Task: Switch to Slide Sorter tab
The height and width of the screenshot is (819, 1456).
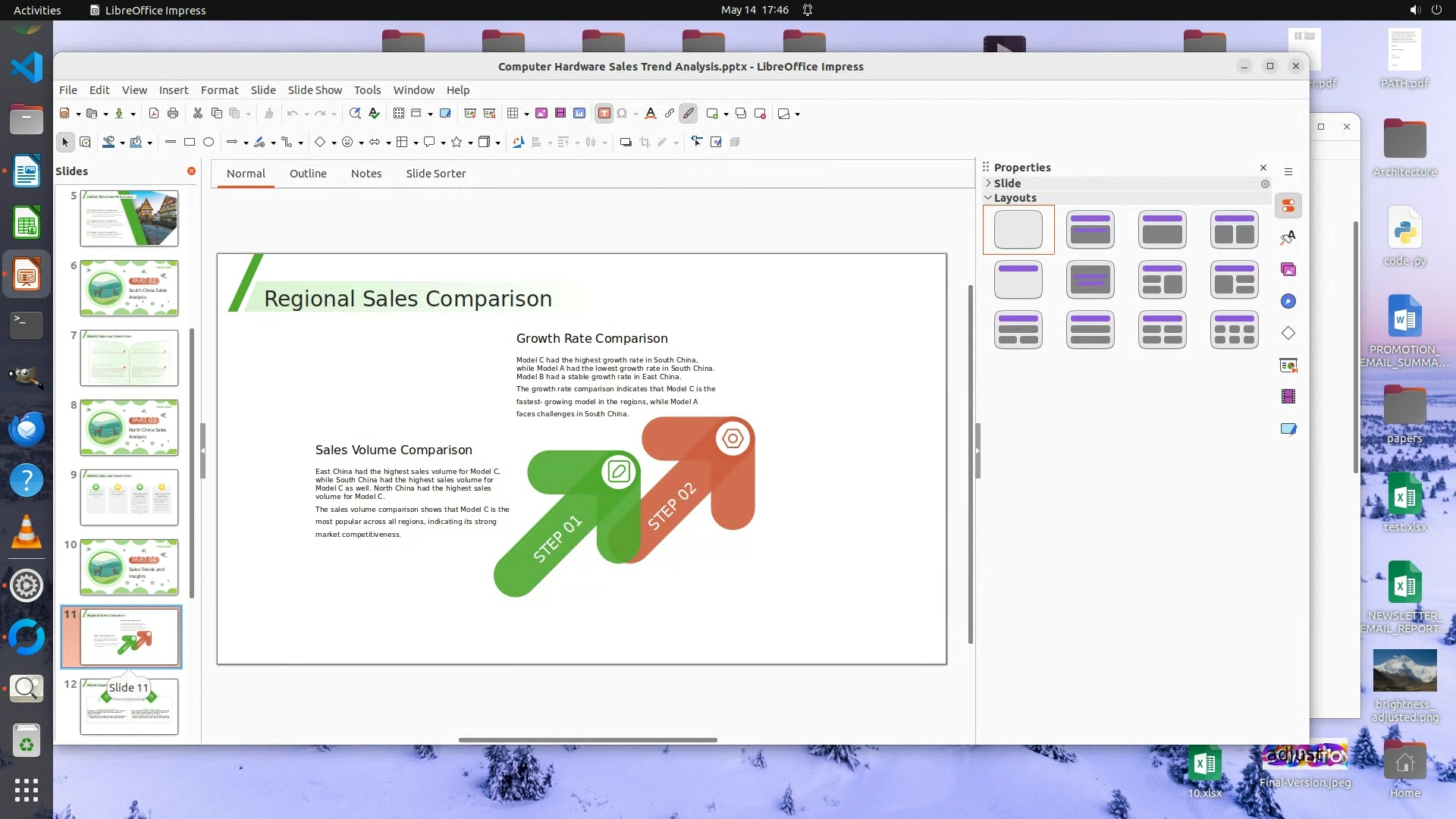Action: (435, 174)
